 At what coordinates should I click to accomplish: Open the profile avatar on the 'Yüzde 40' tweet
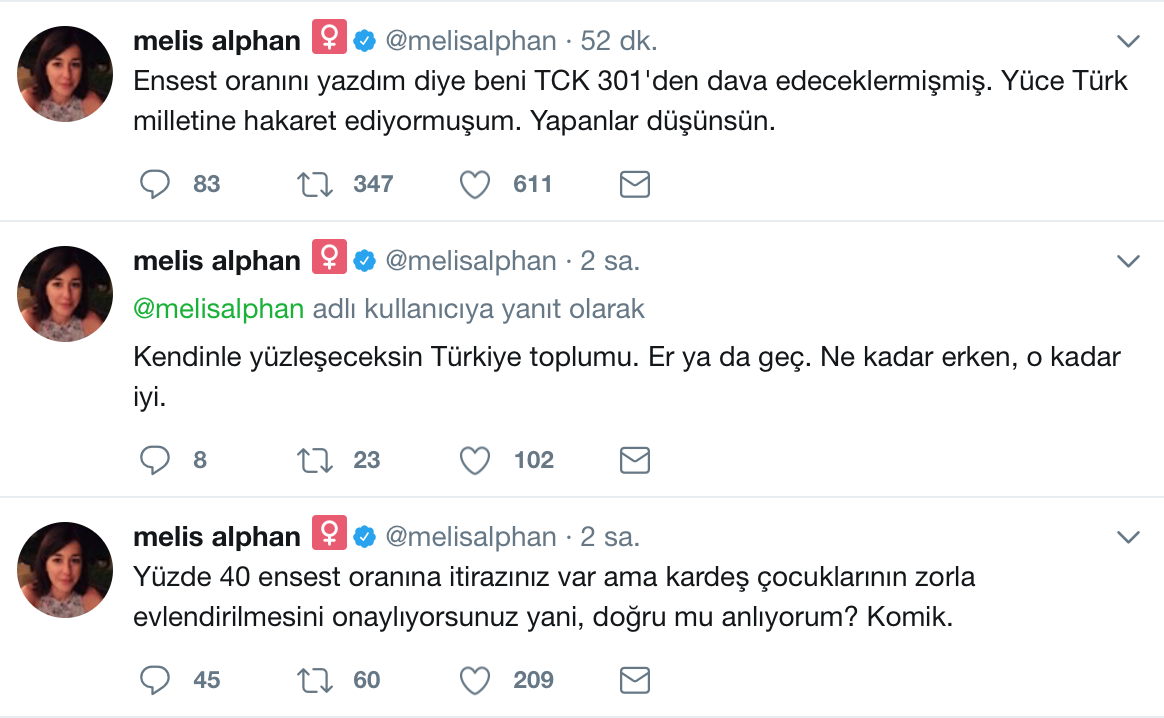coord(65,569)
